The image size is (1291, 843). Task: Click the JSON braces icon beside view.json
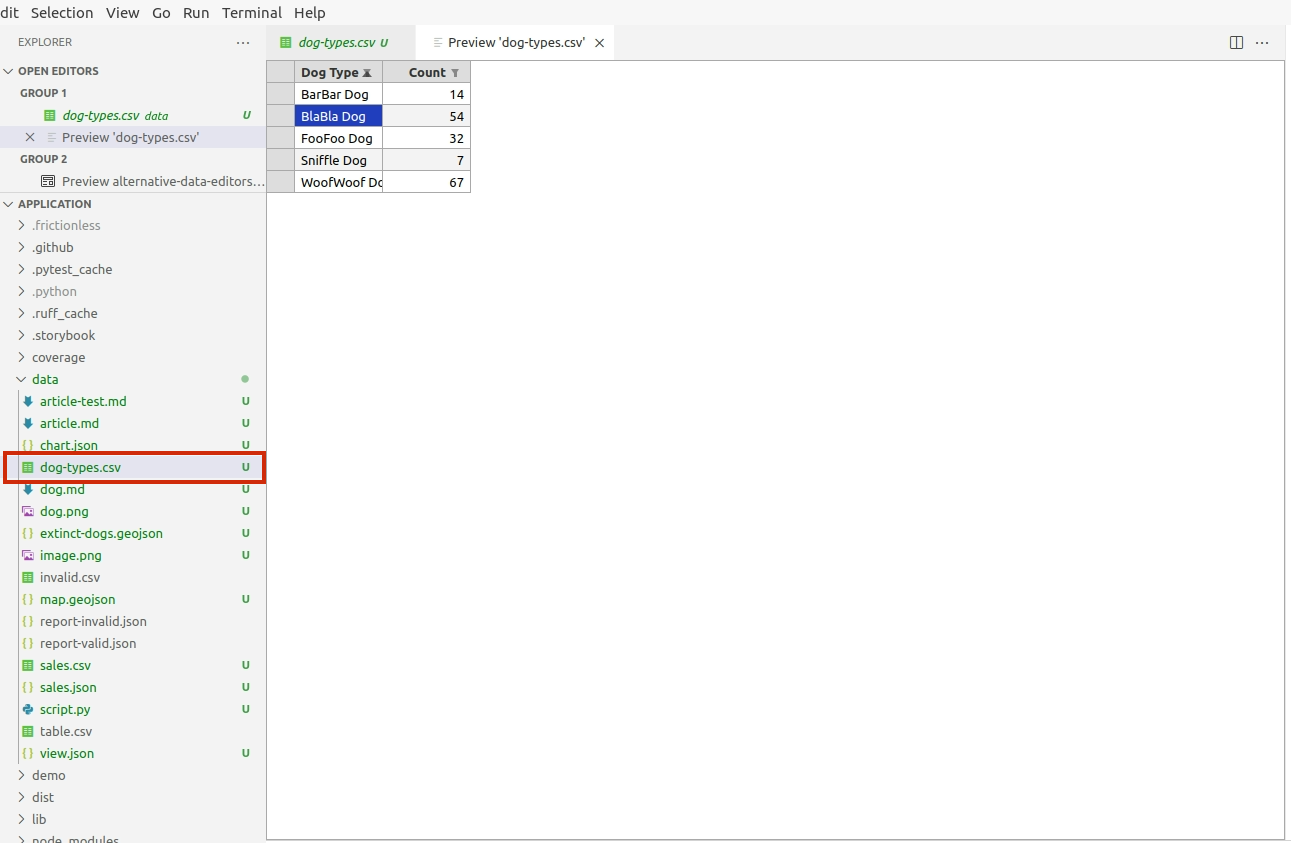(x=27, y=753)
